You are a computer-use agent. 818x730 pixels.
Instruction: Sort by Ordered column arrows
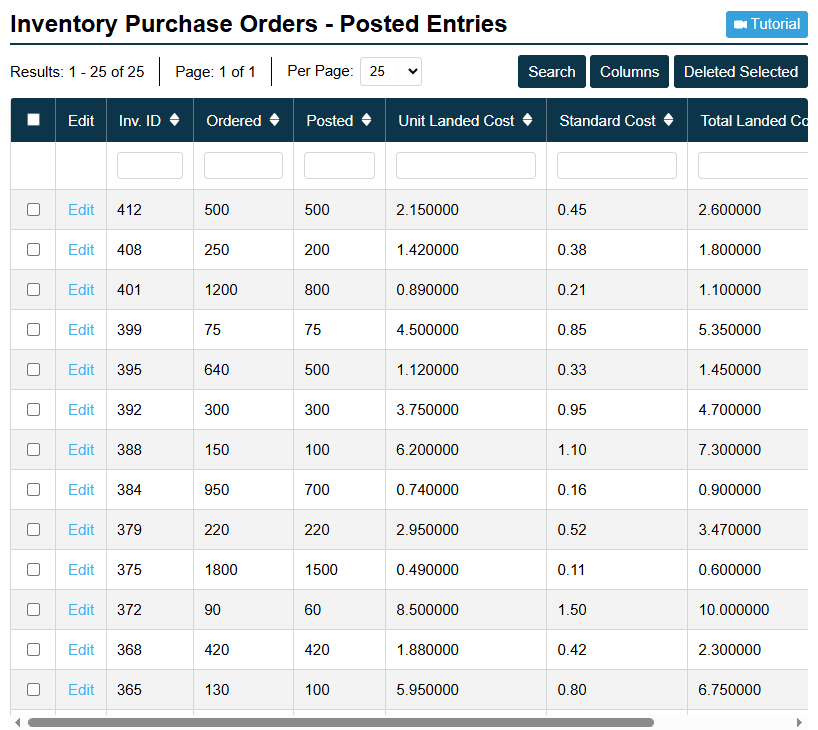click(x=275, y=120)
